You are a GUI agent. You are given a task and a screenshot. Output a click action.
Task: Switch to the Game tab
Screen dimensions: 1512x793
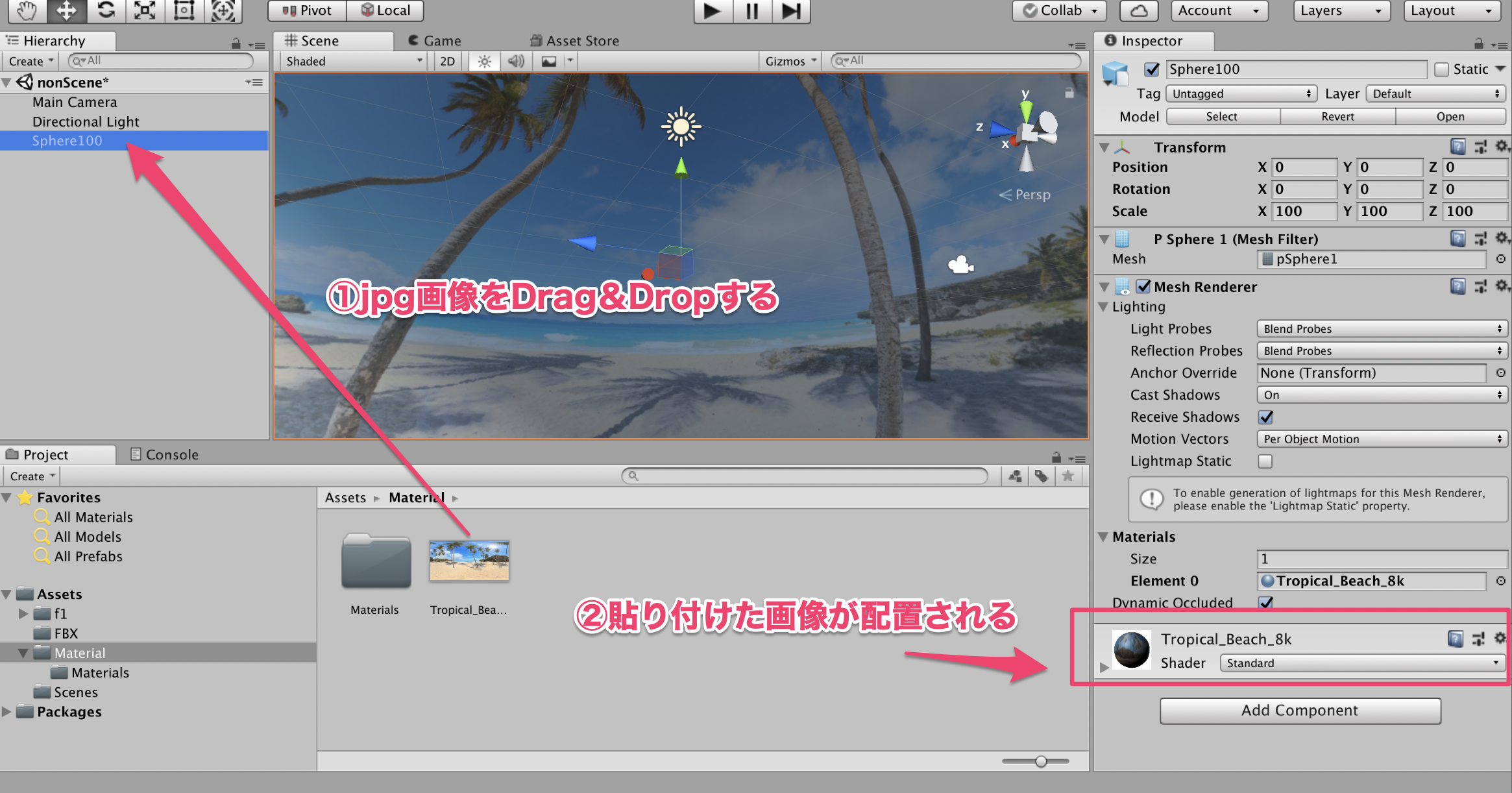pos(441,40)
